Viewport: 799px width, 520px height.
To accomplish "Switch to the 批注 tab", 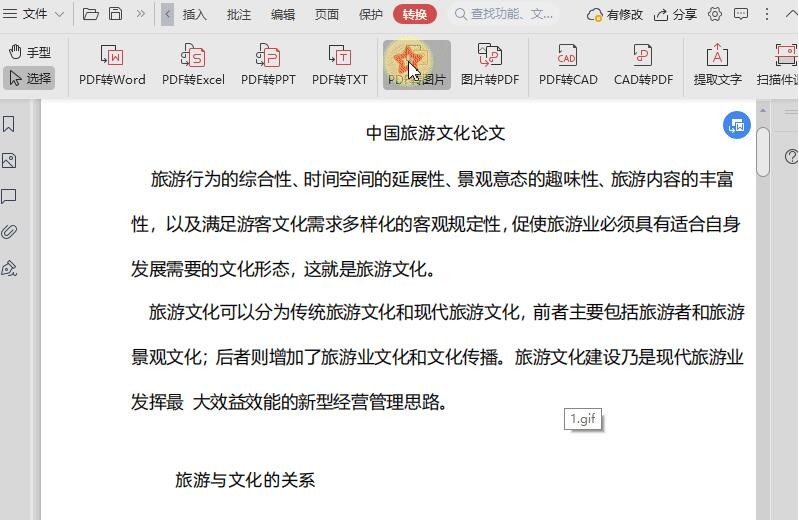I will click(238, 14).
